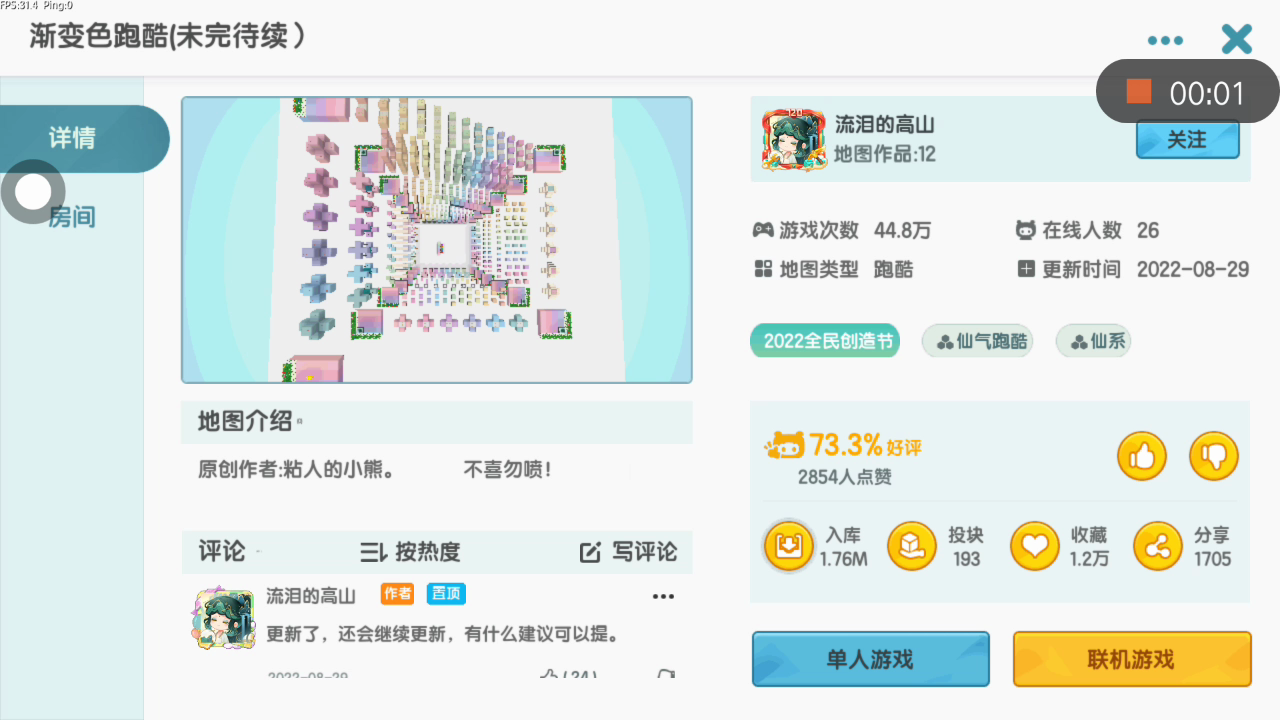Select the 2022全民创造节 tag

point(825,341)
